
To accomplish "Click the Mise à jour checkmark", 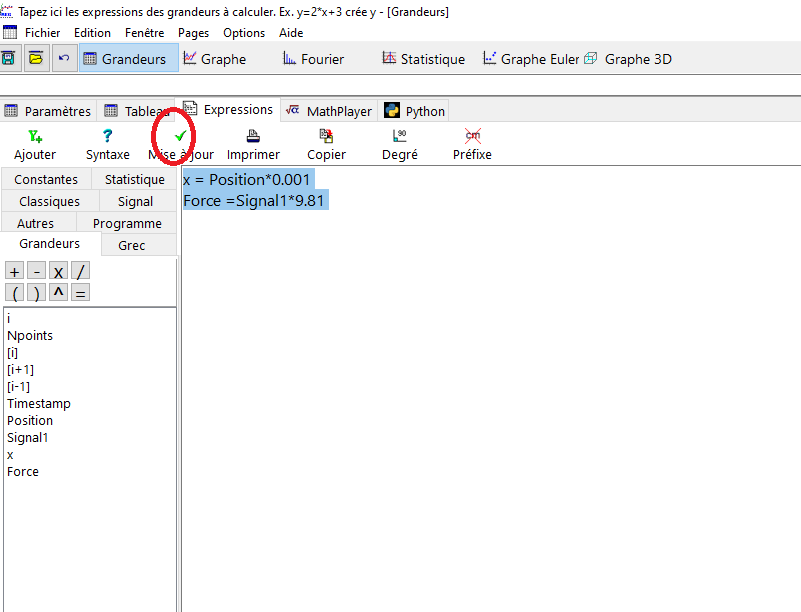I will coord(180,137).
